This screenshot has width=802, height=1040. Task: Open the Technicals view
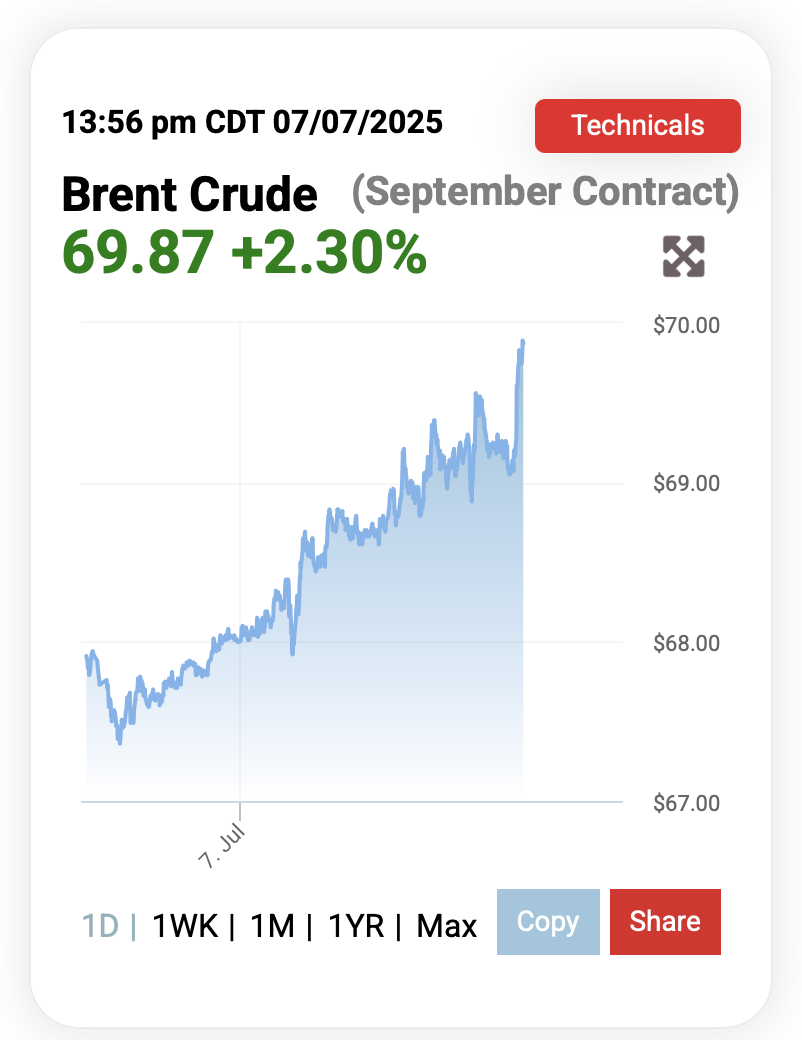637,126
